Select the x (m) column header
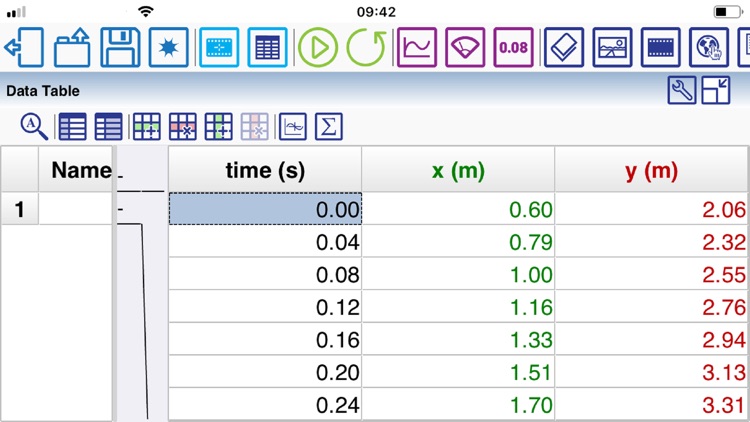 click(458, 170)
